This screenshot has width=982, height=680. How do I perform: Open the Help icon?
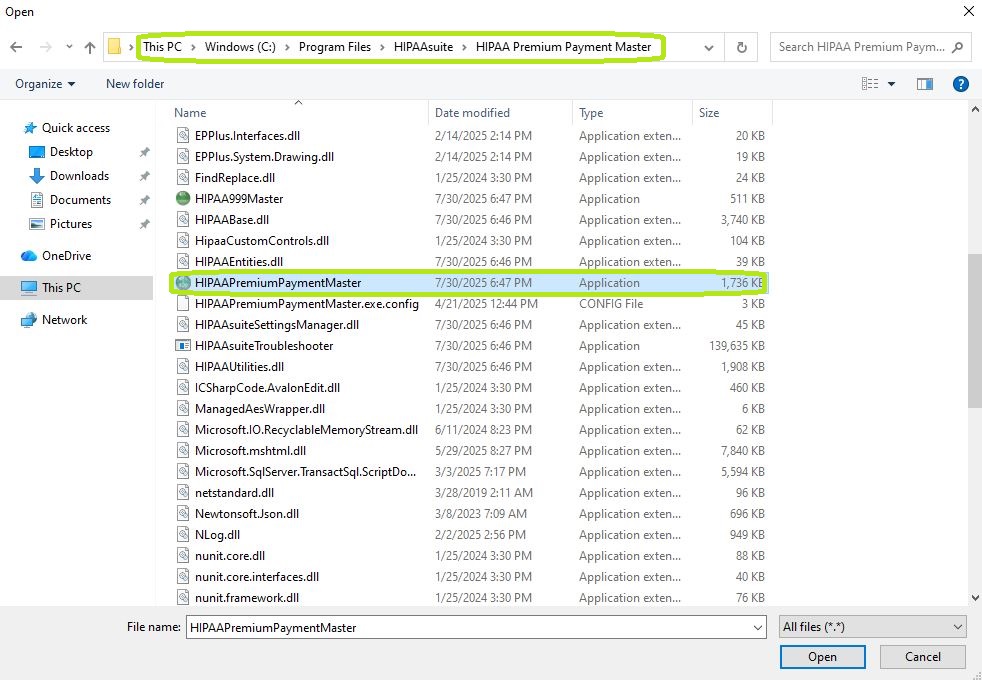961,84
